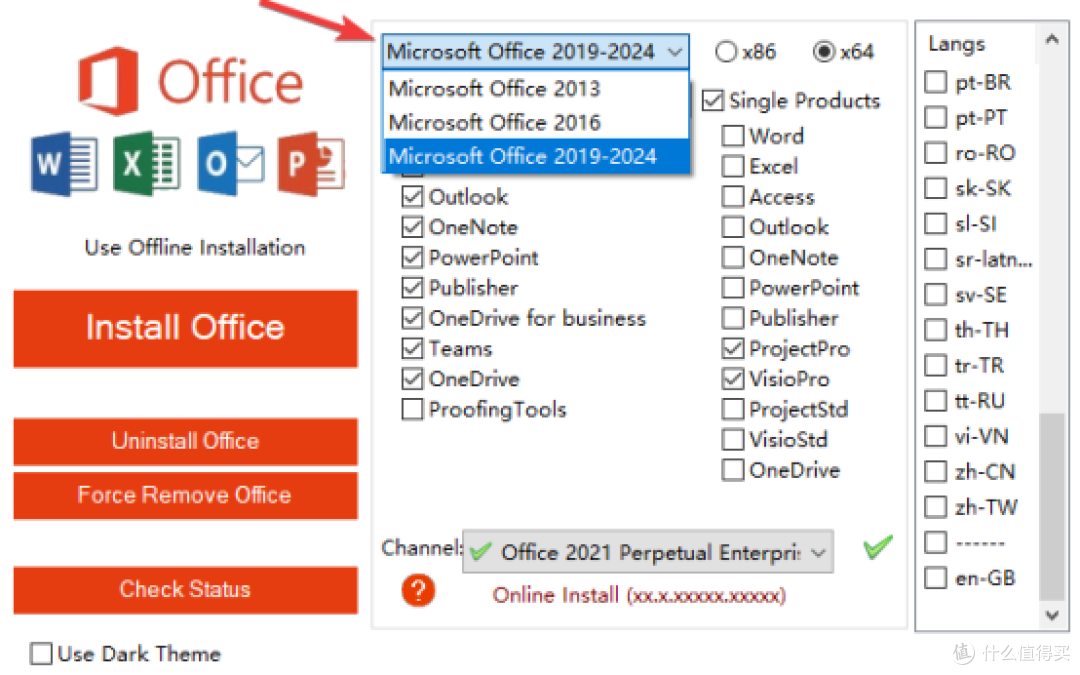Click the red question mark help icon
The height and width of the screenshot is (675, 1080).
click(418, 590)
